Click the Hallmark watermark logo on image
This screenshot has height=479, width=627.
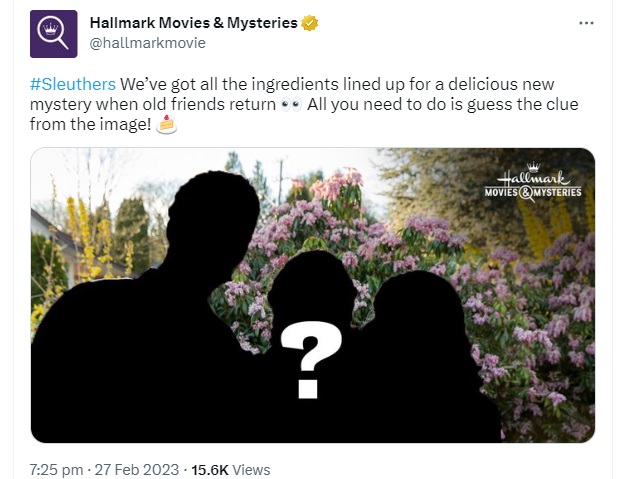(532, 182)
